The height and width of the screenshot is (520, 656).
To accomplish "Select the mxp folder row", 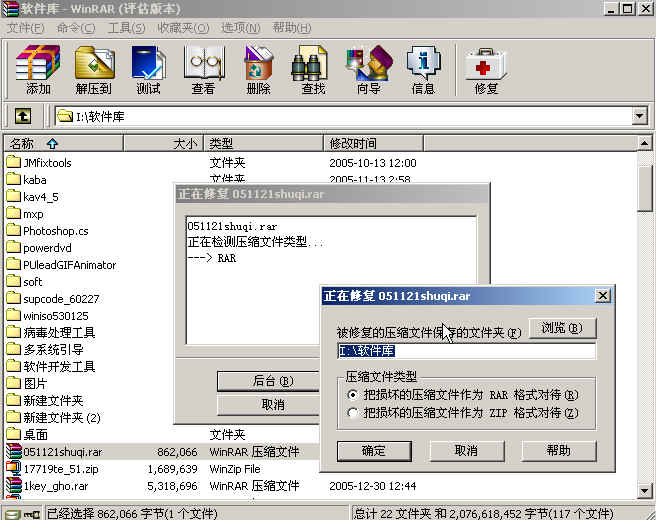I will pyautogui.click(x=33, y=214).
